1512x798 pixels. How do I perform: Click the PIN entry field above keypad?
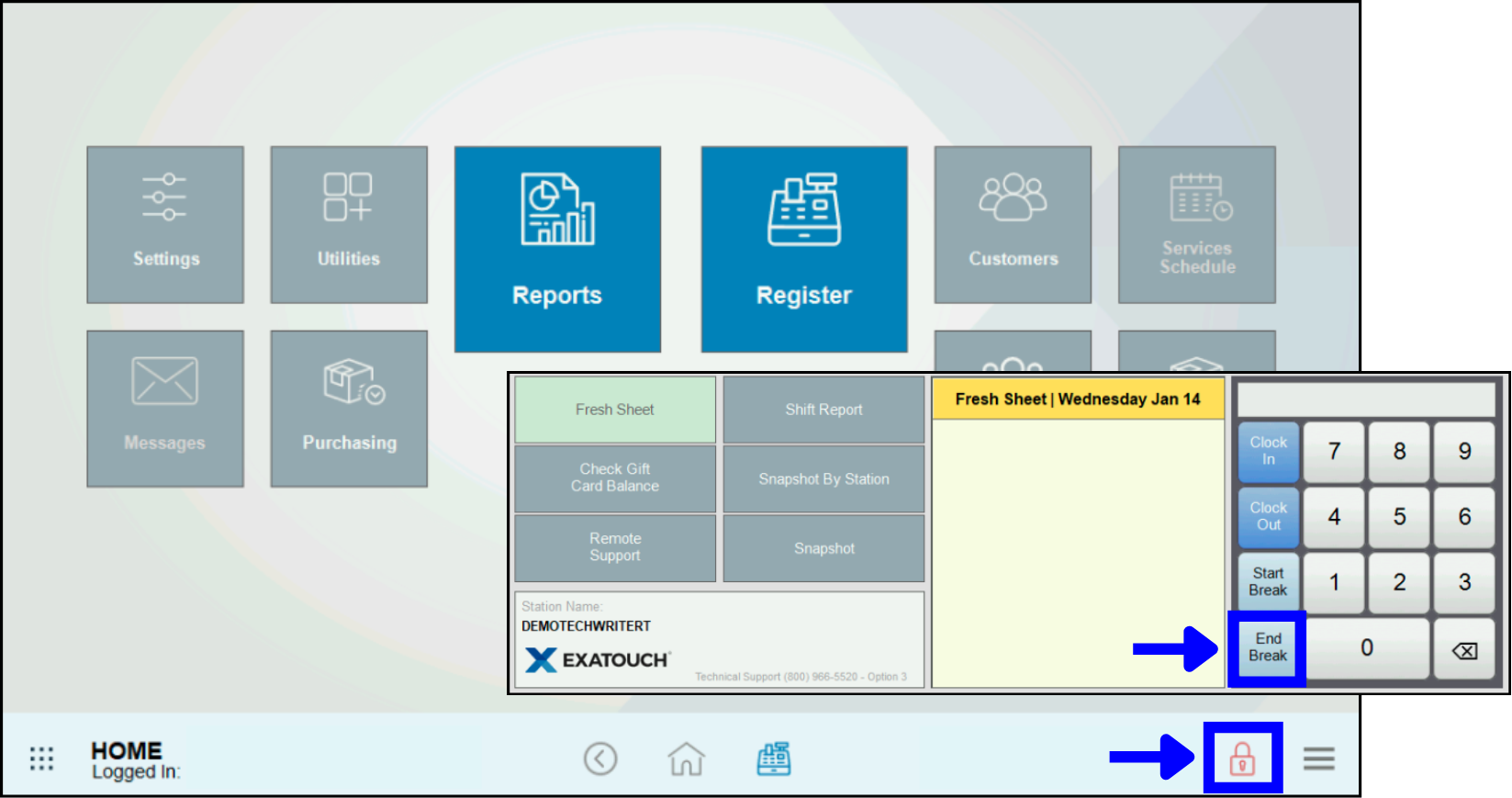1366,400
